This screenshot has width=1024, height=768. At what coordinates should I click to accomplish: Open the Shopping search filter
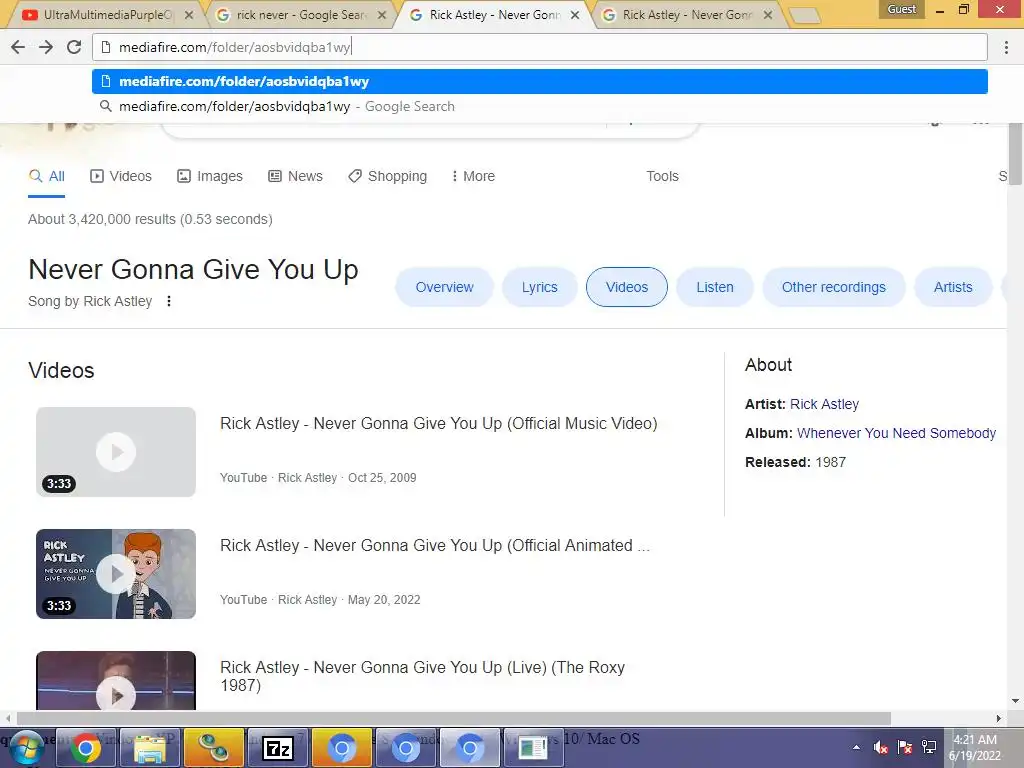point(387,176)
